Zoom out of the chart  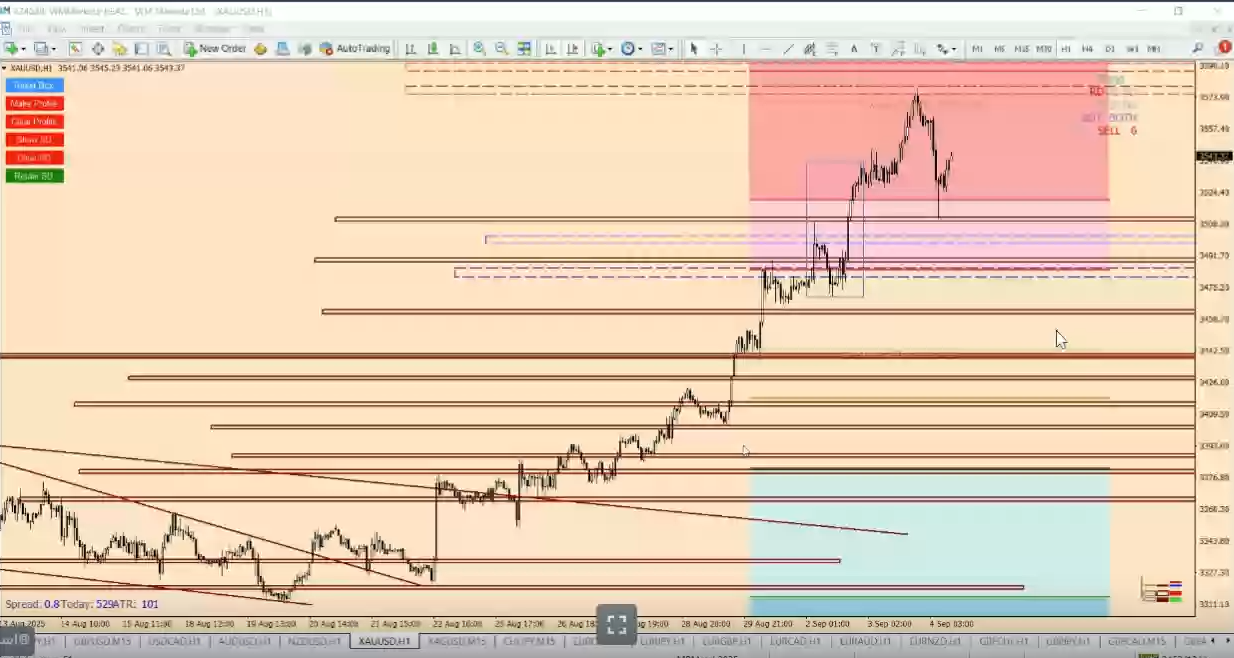[501, 48]
